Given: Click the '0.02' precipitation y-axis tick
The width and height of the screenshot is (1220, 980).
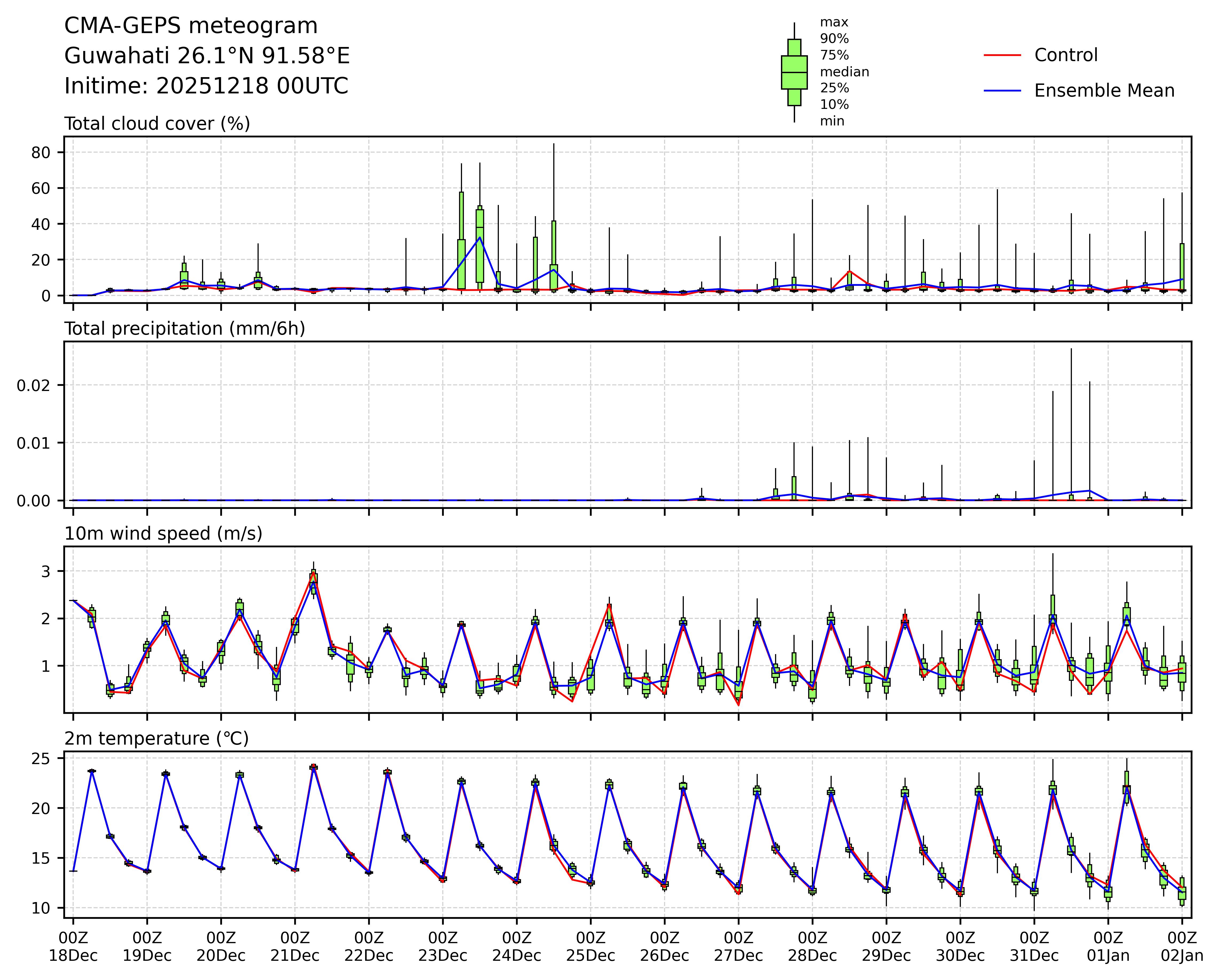Looking at the screenshot, I should (33, 385).
